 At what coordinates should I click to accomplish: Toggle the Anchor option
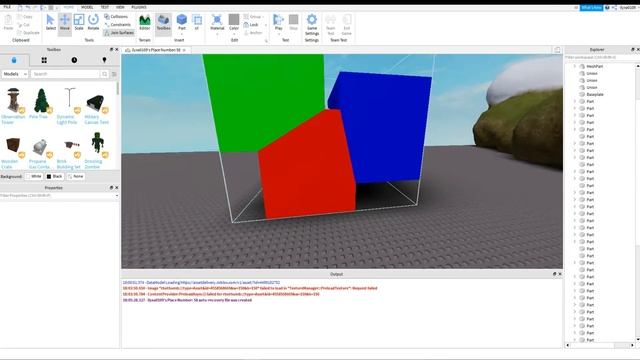tap(253, 33)
